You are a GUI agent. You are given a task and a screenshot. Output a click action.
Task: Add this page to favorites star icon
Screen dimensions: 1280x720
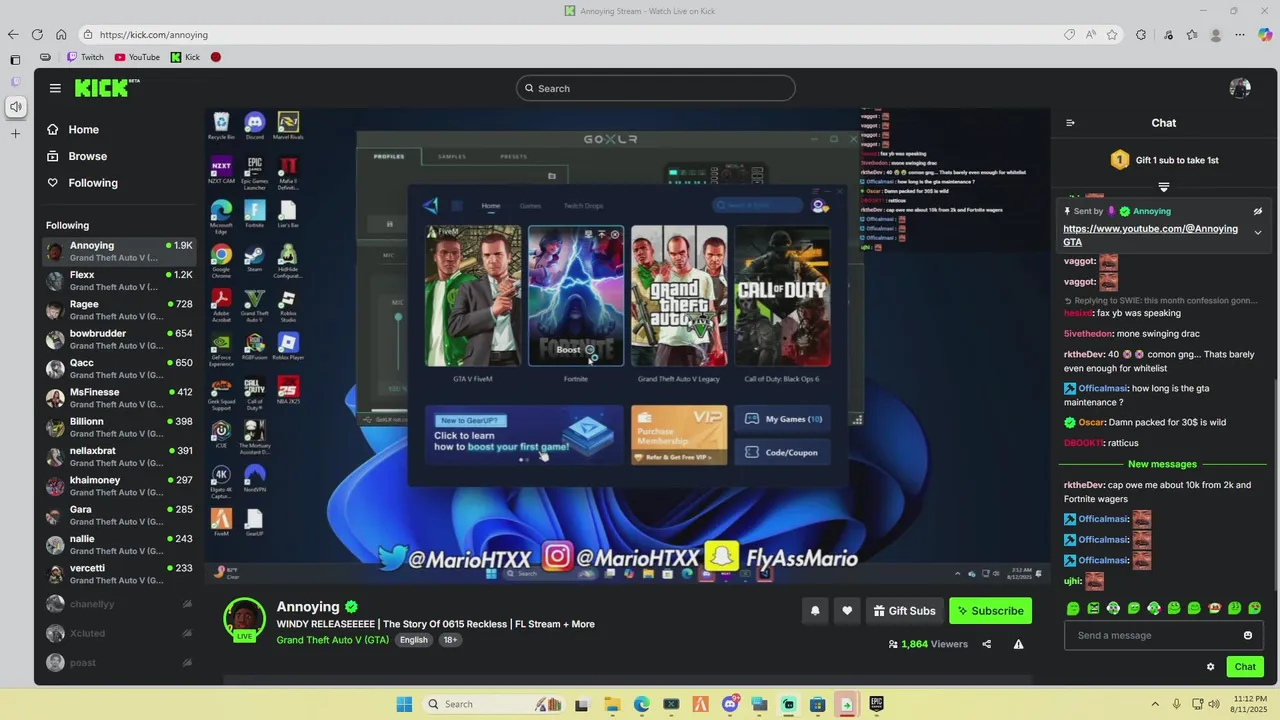(1112, 35)
